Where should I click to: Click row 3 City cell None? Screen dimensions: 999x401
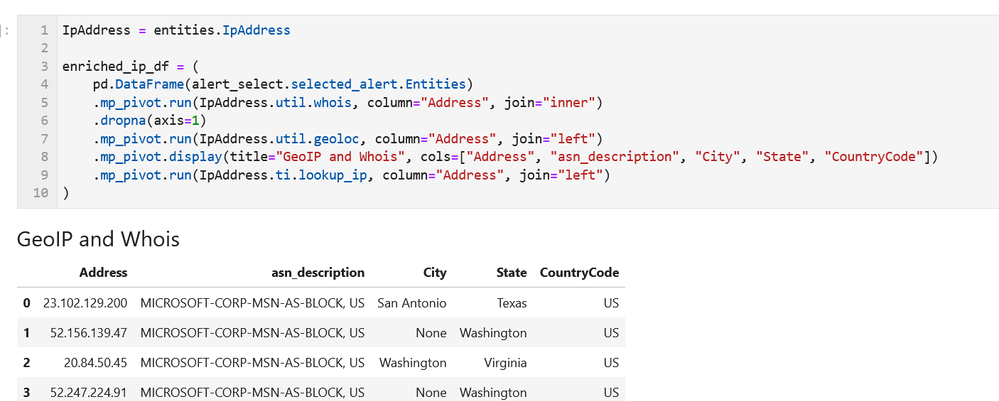click(431, 392)
